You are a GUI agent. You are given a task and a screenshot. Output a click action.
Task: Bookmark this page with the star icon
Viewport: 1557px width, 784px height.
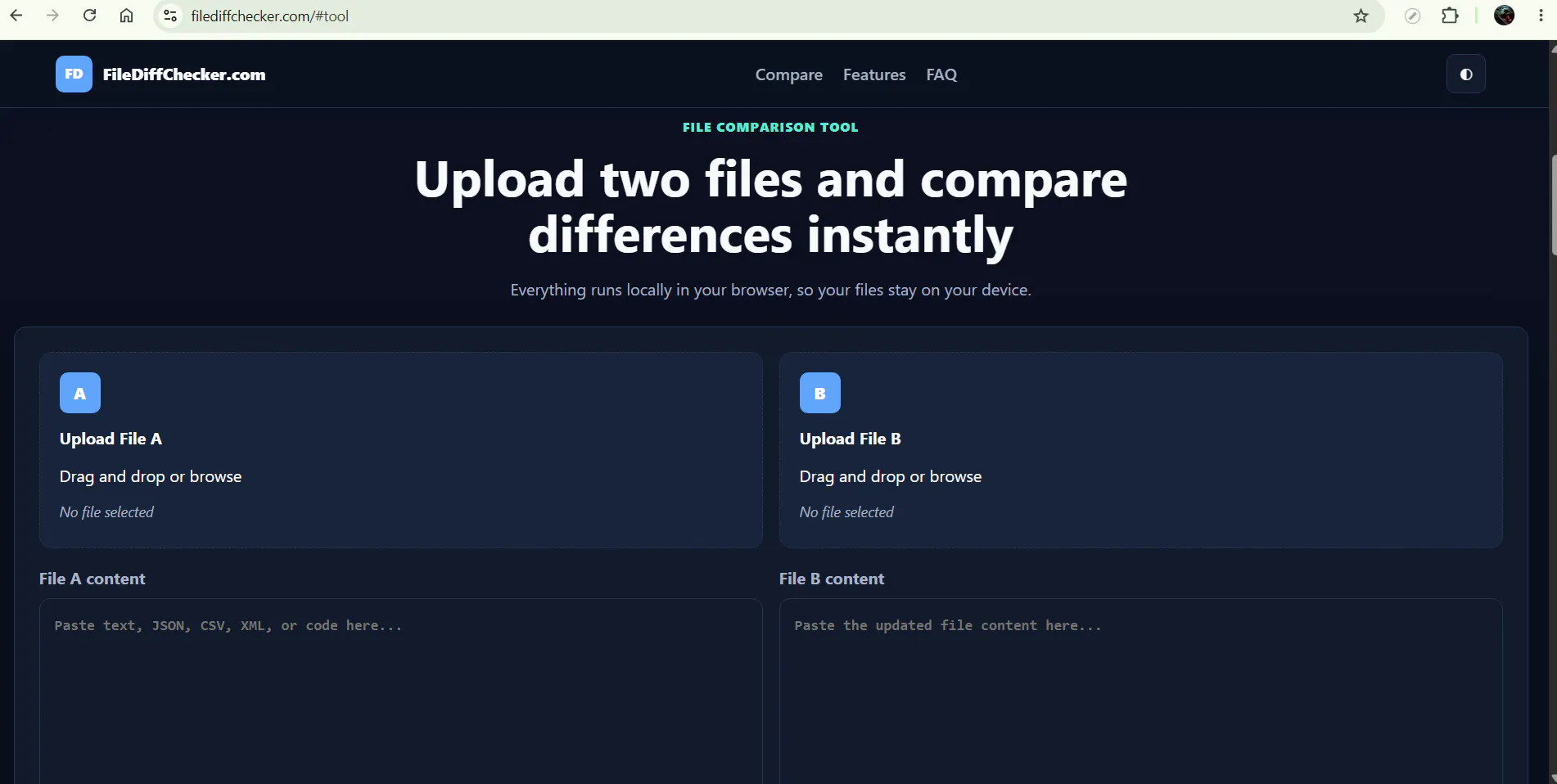pos(1361,16)
